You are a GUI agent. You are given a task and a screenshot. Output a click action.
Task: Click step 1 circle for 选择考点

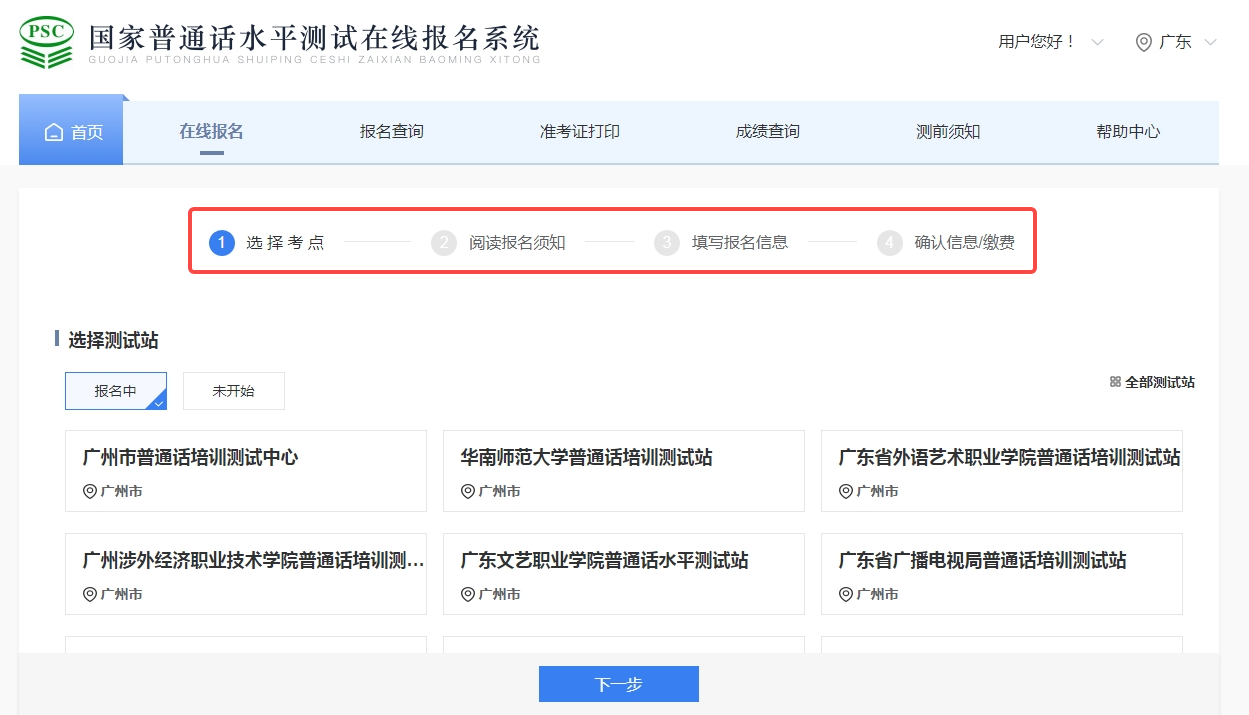(222, 242)
